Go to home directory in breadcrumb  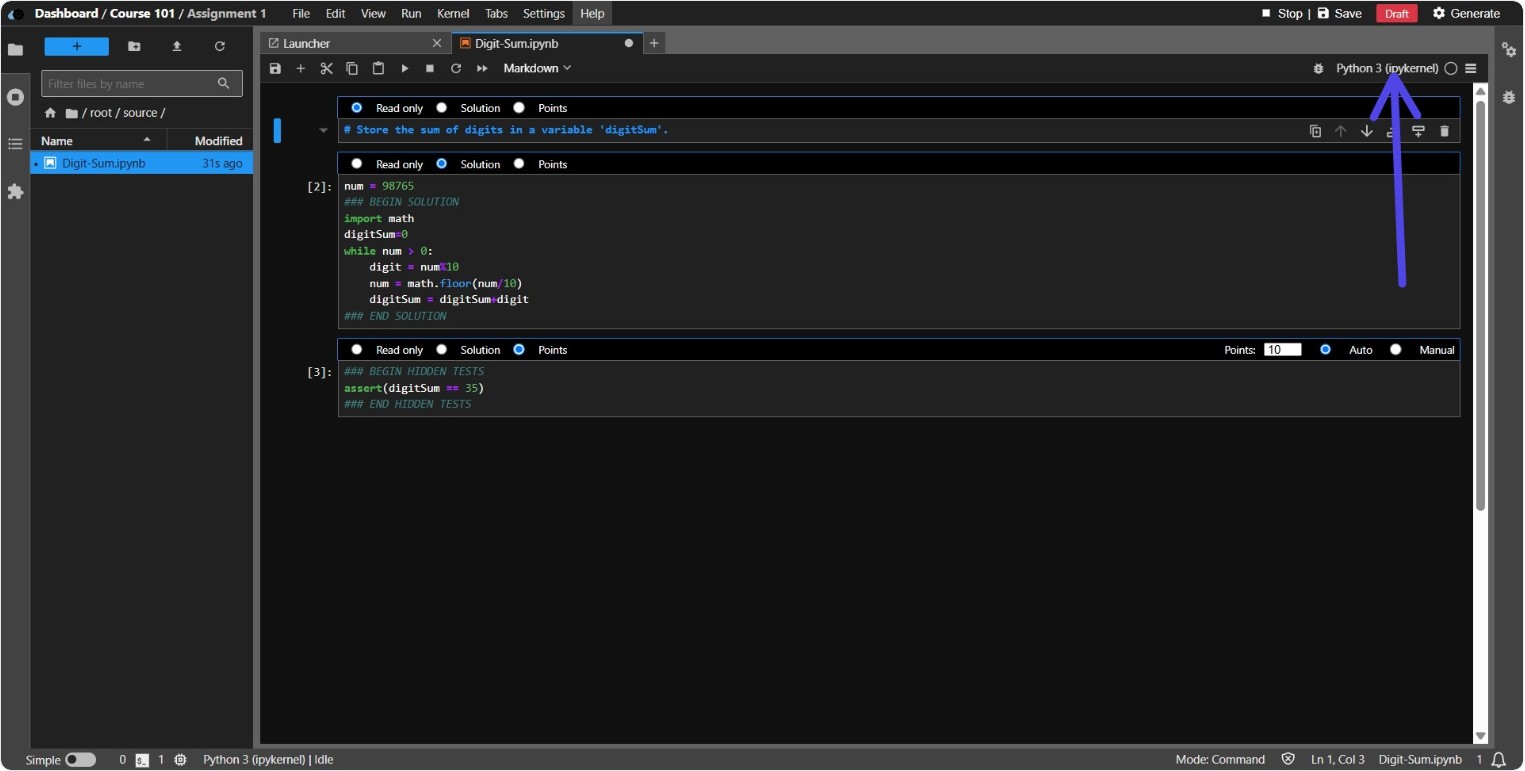click(50, 113)
